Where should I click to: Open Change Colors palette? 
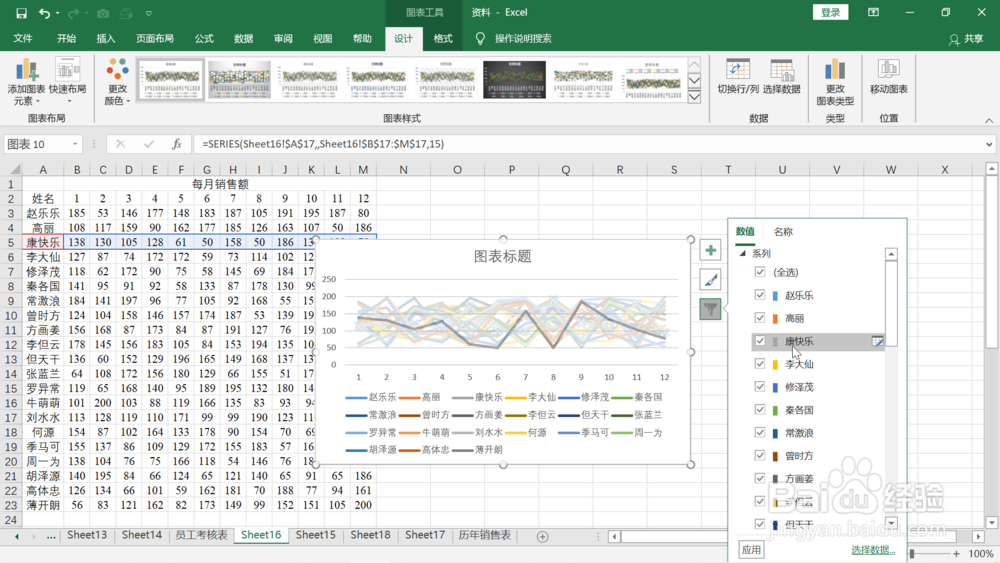[x=117, y=81]
